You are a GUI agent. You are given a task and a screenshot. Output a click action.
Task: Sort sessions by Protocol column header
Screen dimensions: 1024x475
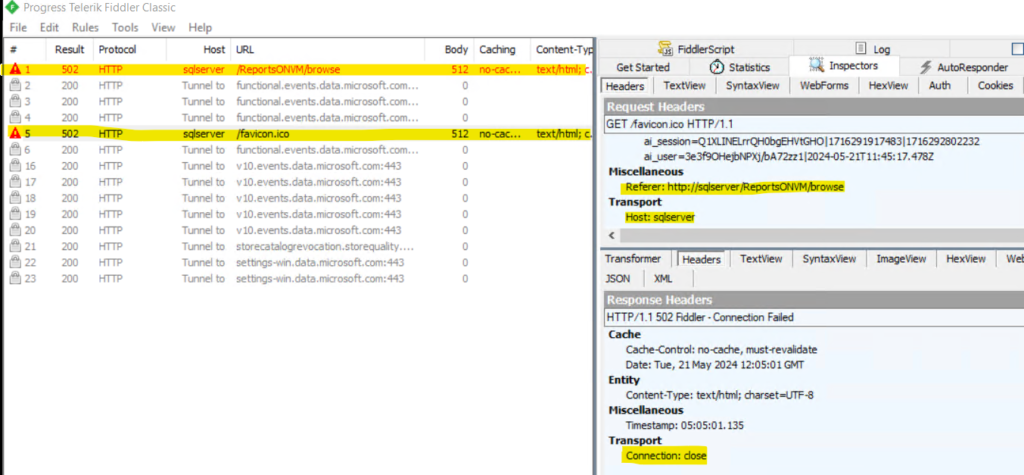(x=128, y=50)
